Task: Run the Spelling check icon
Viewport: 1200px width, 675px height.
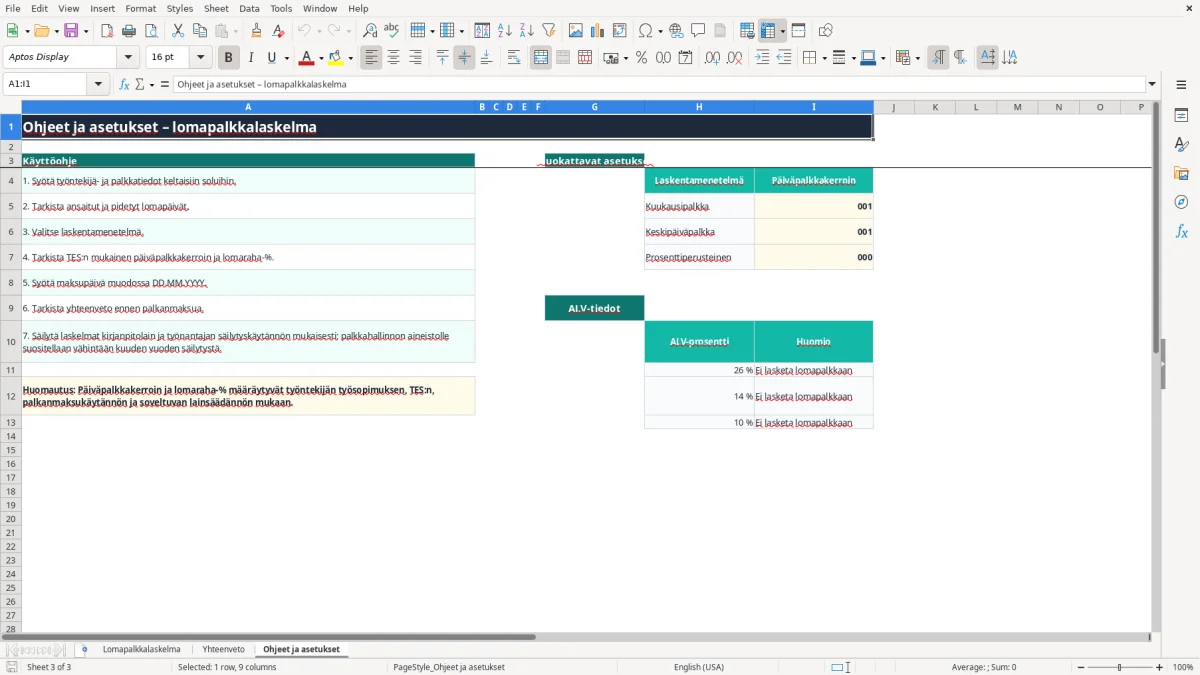Action: point(392,31)
